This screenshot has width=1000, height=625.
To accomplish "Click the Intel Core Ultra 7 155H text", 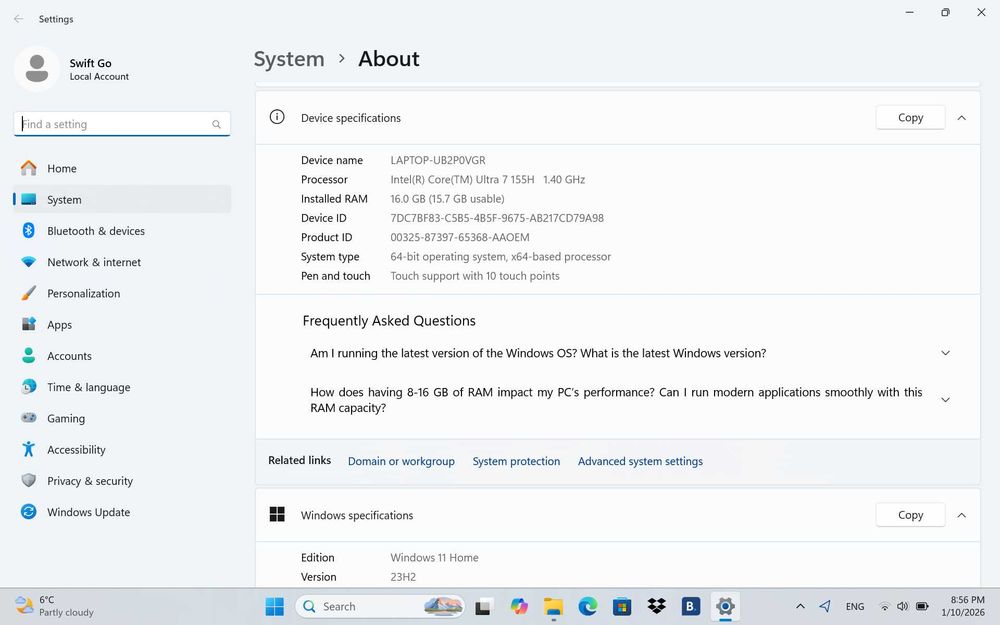I will click(x=462, y=179).
